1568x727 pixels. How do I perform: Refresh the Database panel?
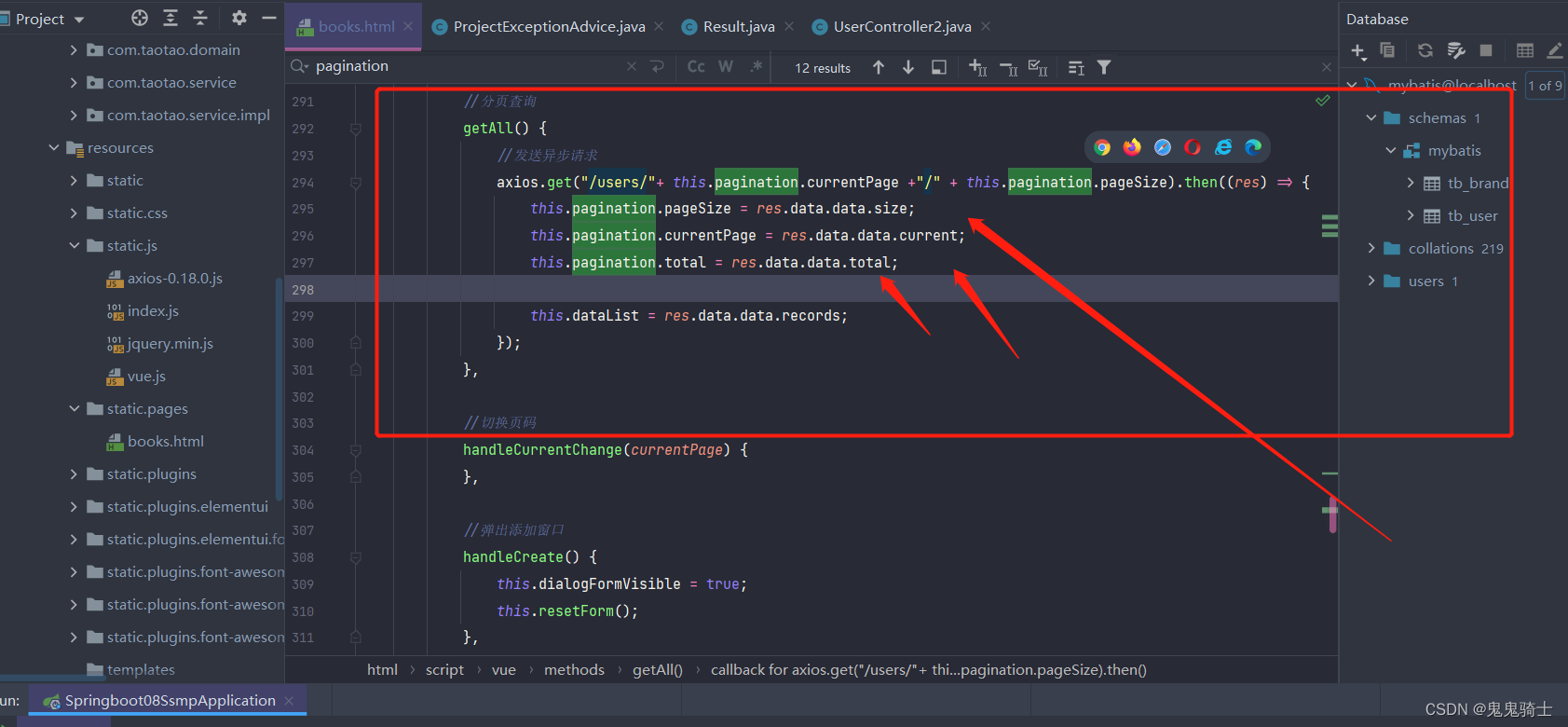click(1425, 50)
